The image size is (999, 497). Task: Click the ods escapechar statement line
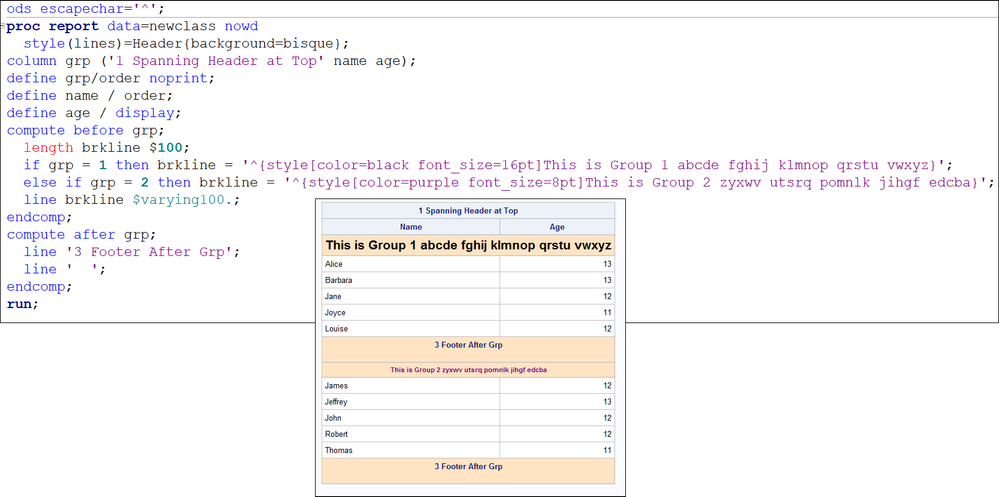pyautogui.click(x=85, y=9)
